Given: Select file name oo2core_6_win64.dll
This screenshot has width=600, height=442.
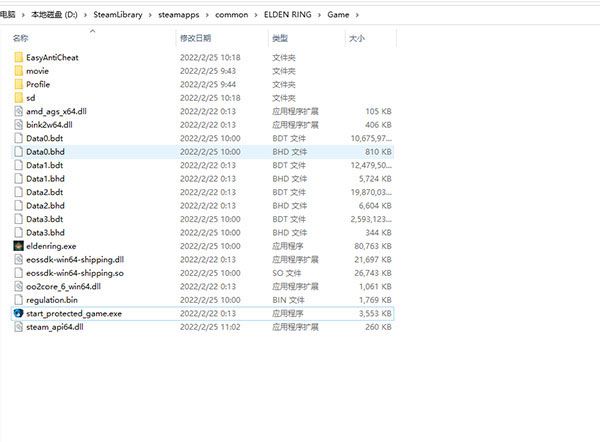Looking at the screenshot, I should point(64,286).
